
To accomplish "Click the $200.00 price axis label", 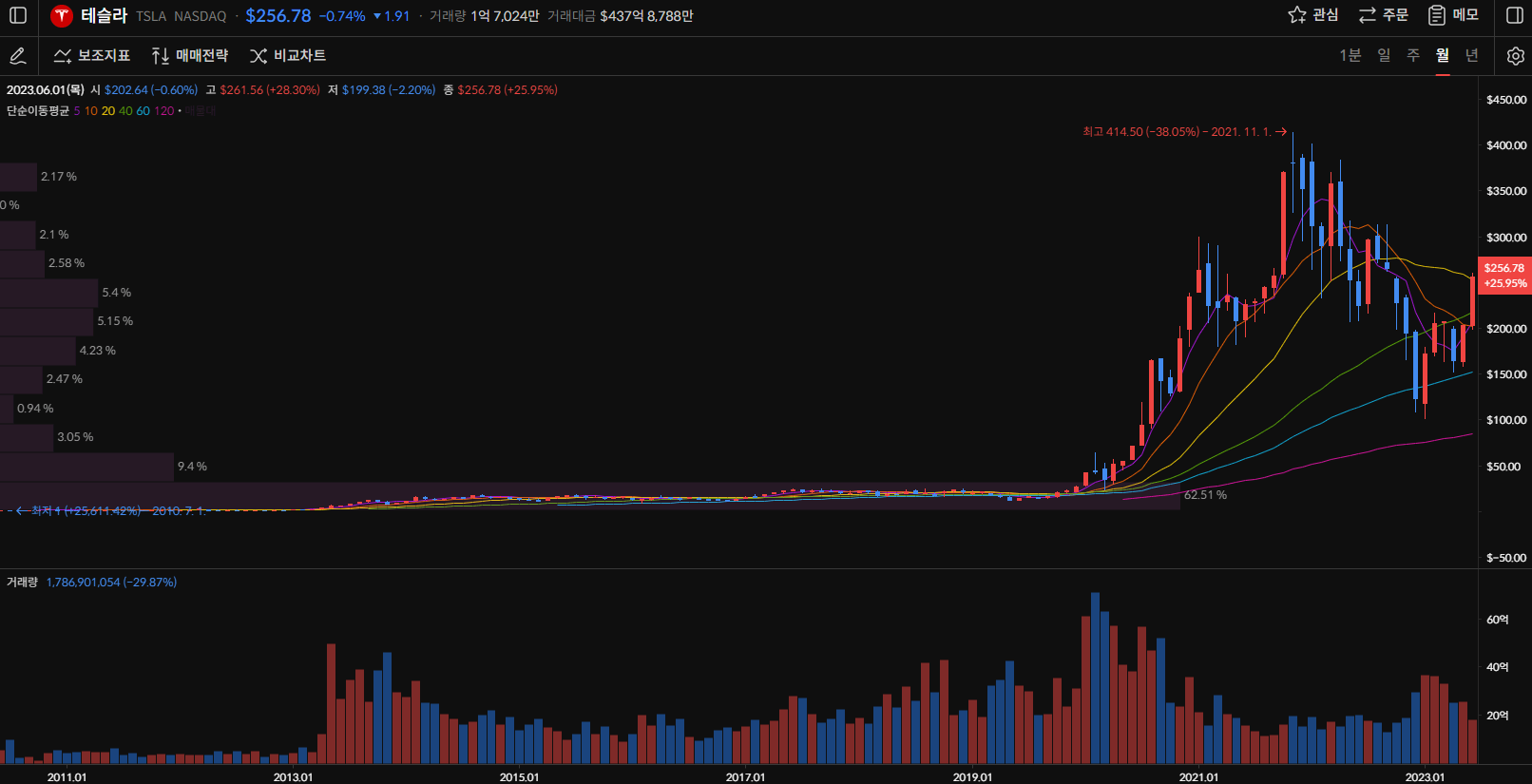I will pos(1506,329).
